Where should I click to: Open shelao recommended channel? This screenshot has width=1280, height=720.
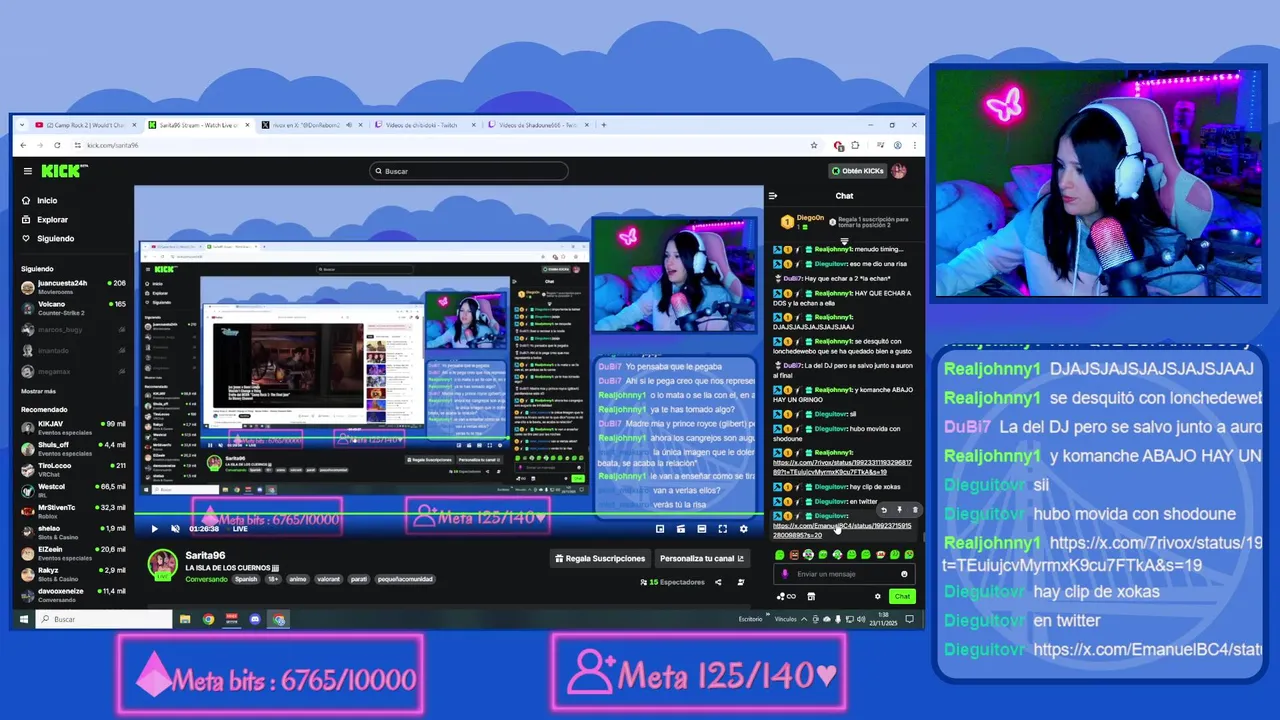click(74, 532)
